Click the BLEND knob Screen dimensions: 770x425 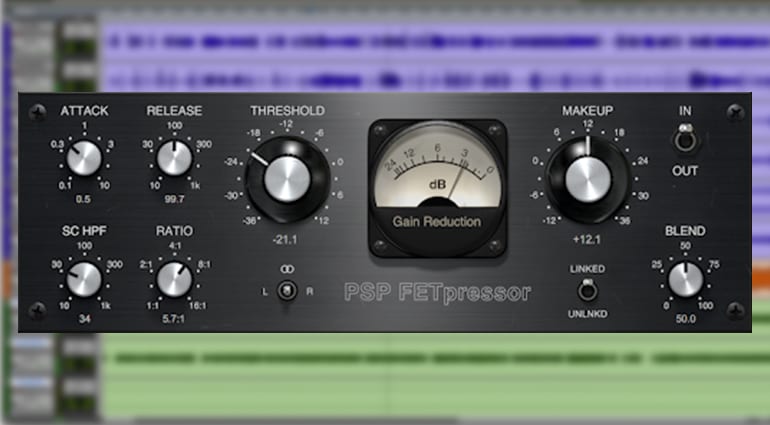point(686,279)
